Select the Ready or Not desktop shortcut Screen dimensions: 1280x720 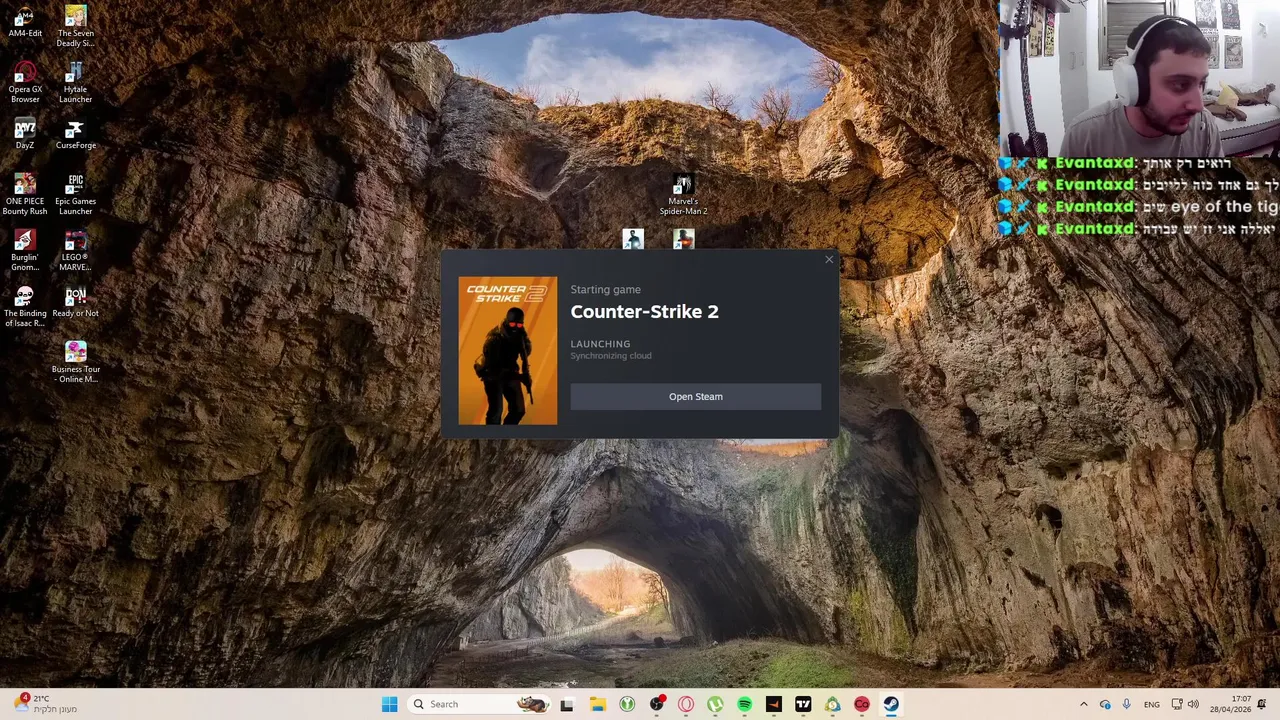coord(75,301)
